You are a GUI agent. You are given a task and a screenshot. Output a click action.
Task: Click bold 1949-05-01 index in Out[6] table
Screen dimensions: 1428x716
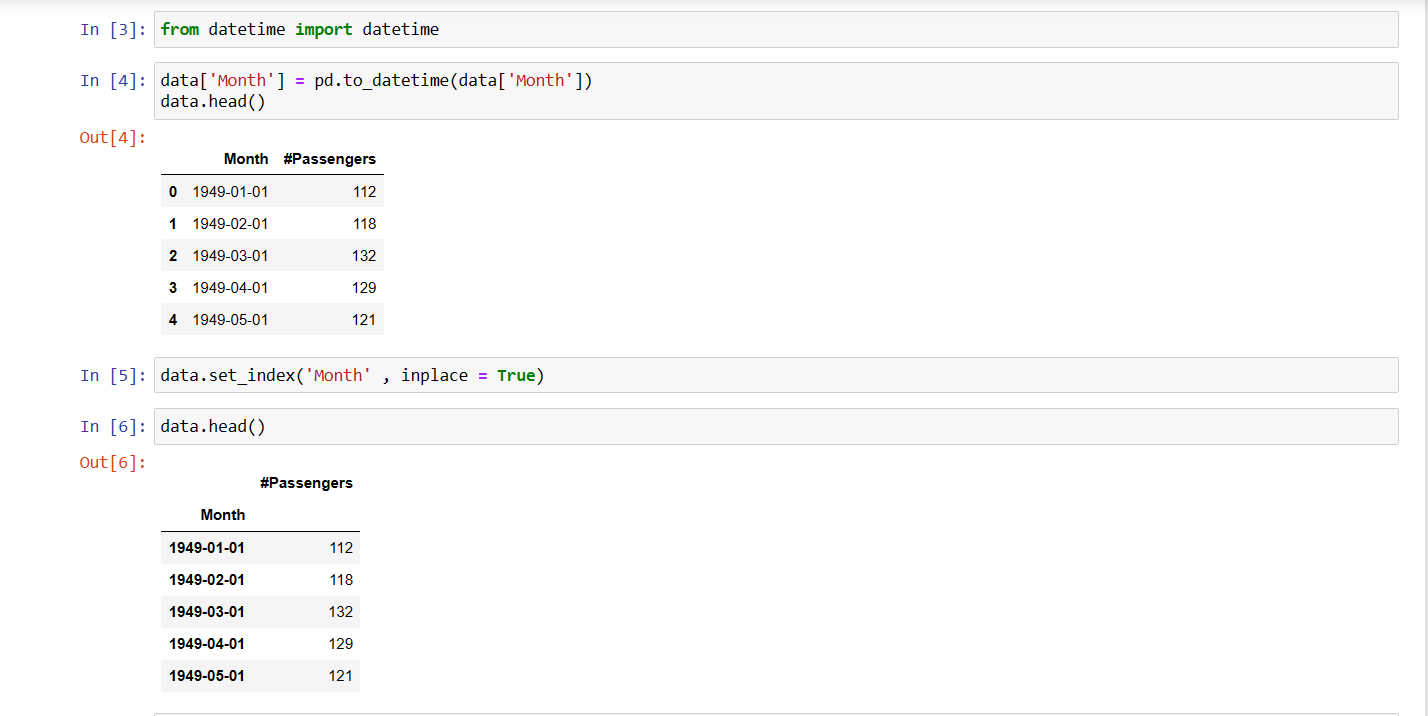click(207, 676)
